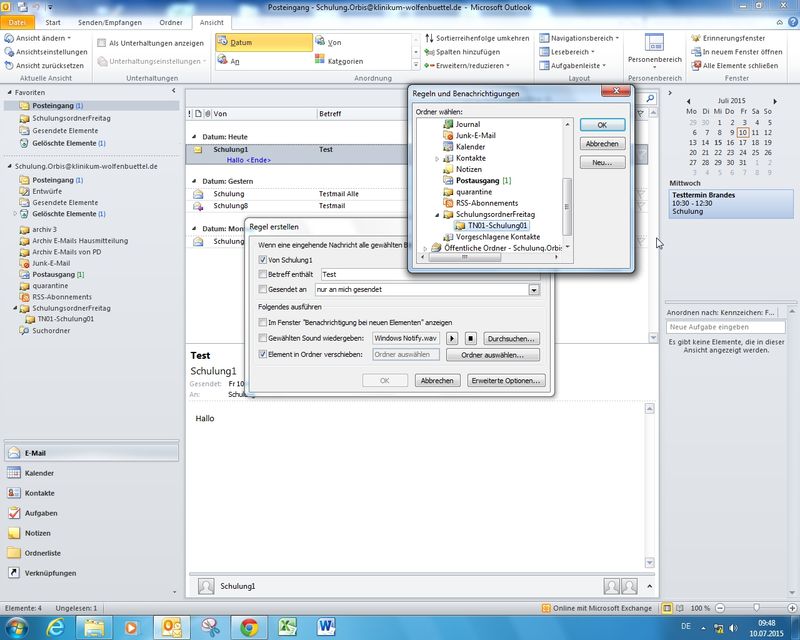Click the zoom slider in the status bar
The image size is (800, 640).
[x=756, y=608]
